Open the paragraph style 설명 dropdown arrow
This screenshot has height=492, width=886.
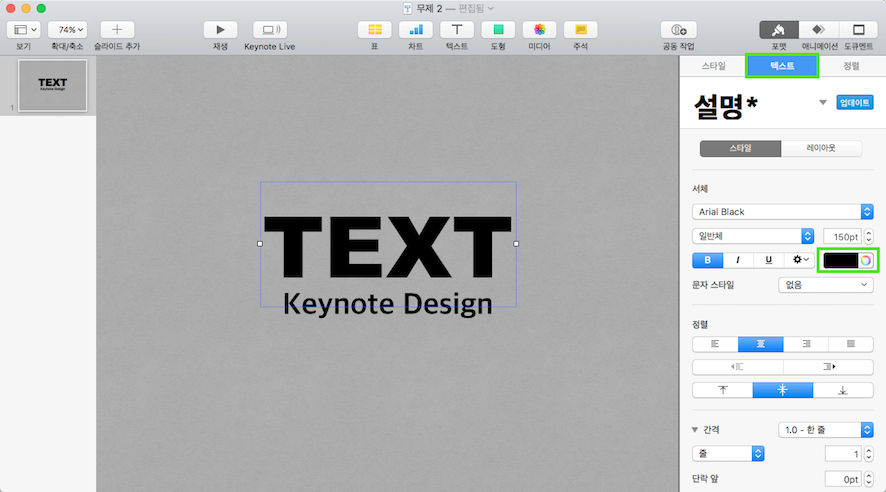(x=823, y=103)
